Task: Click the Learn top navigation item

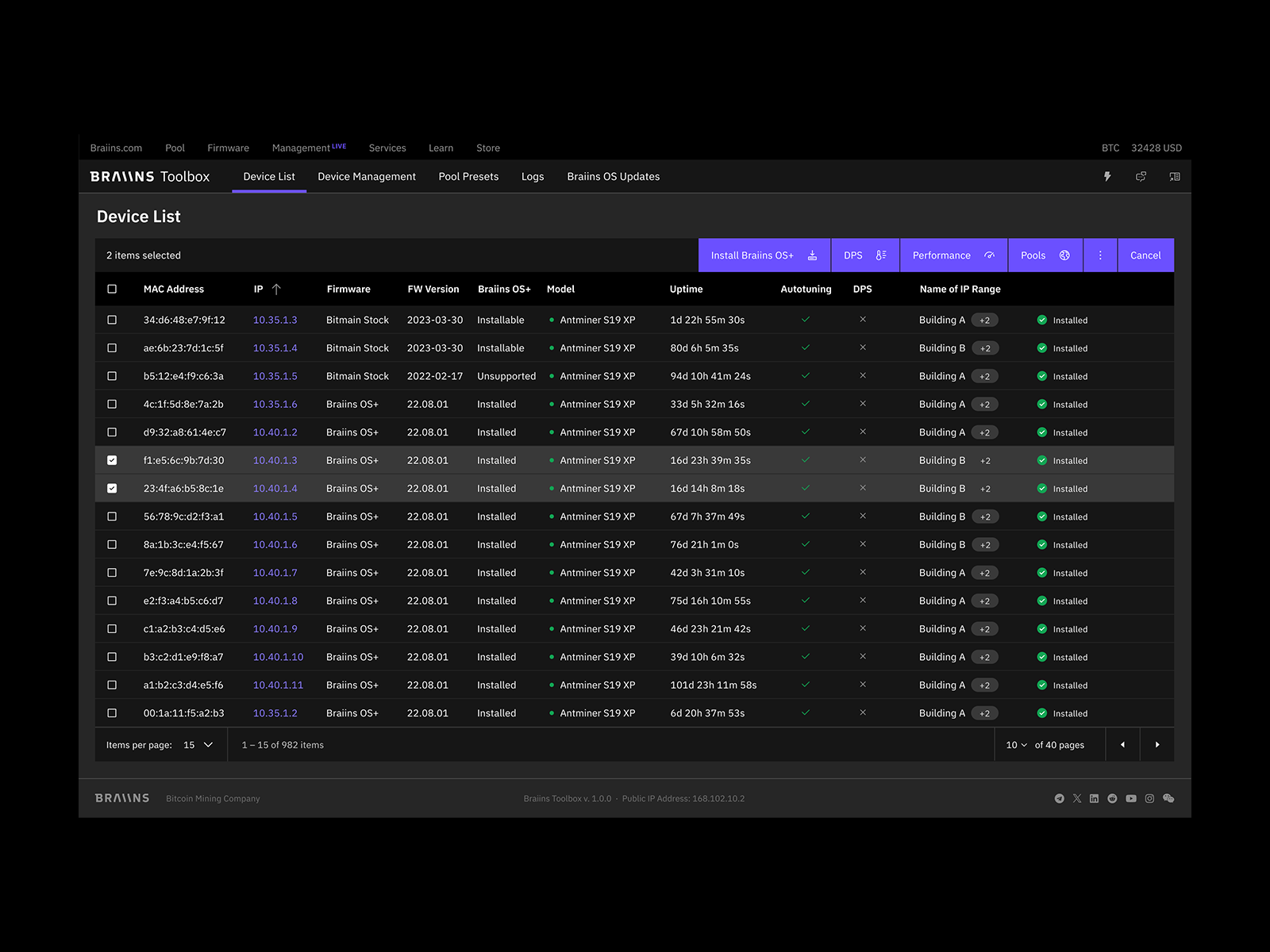Action: tap(441, 148)
